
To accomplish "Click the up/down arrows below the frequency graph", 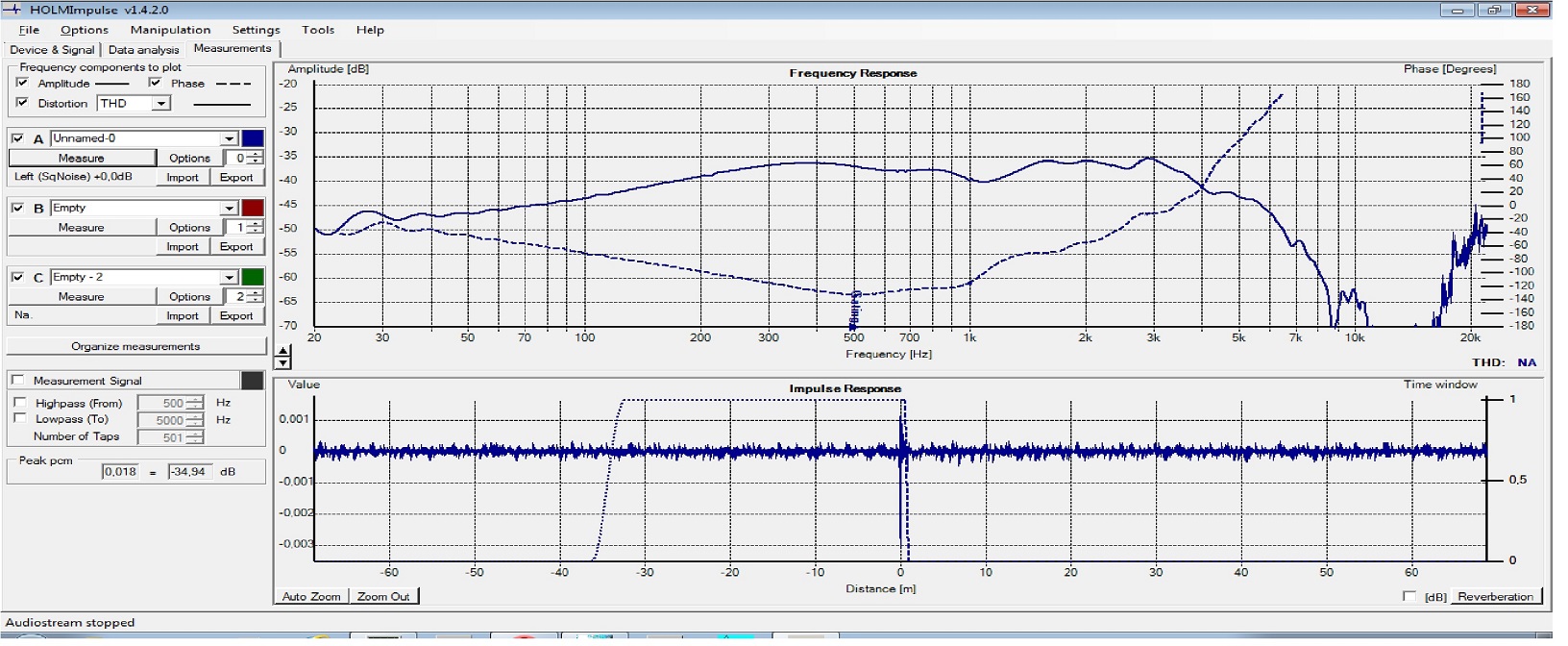I will [282, 358].
